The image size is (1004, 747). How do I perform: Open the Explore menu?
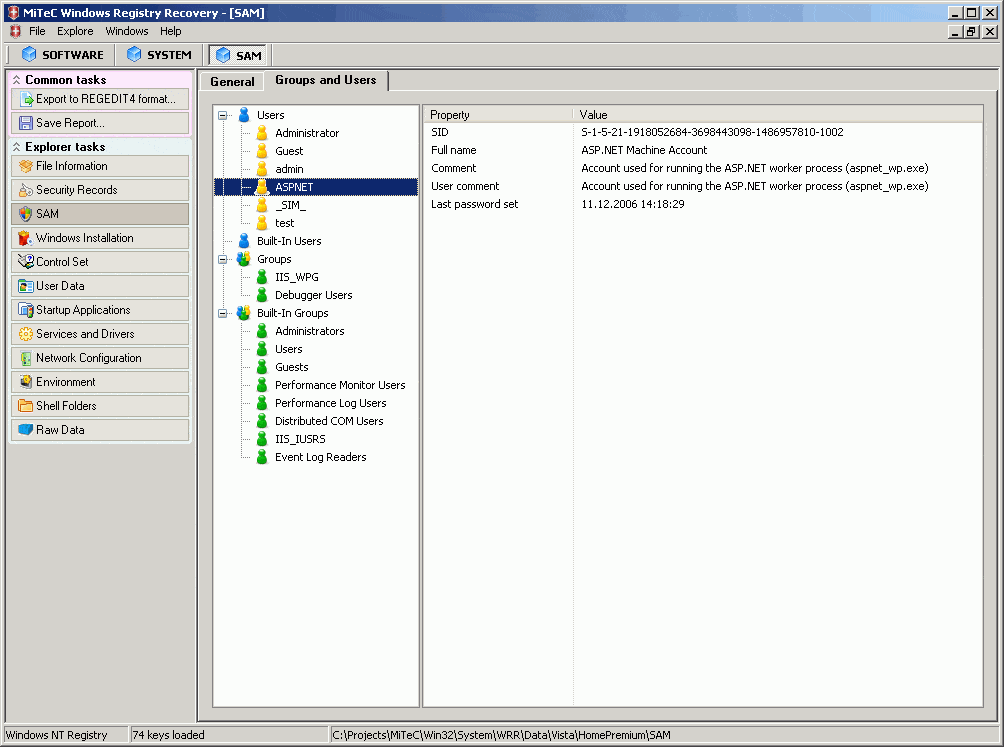click(75, 31)
